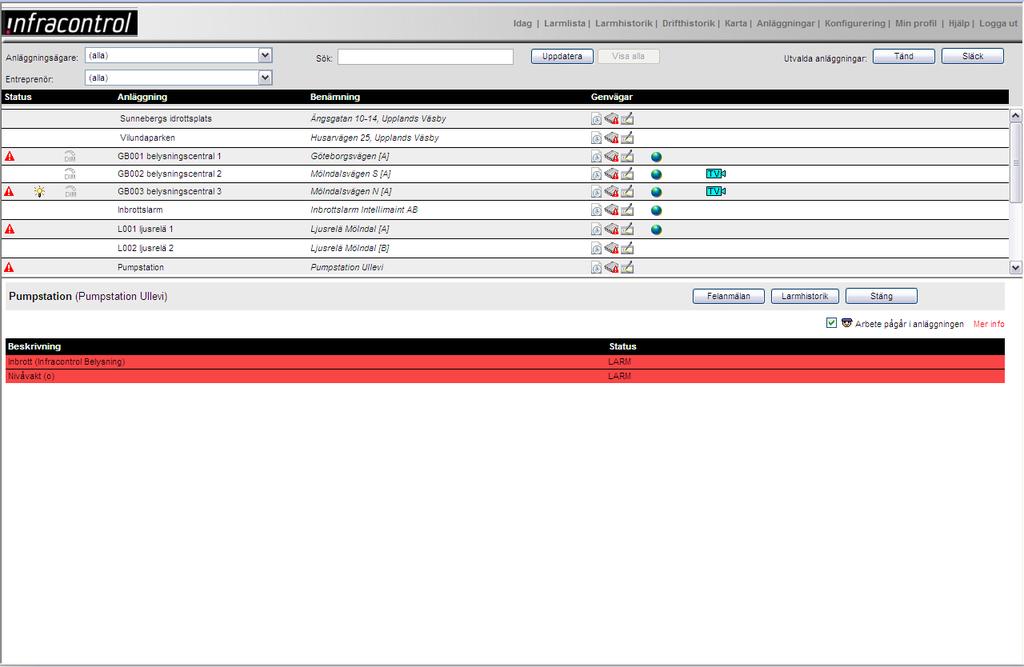Open the Mer info link
This screenshot has width=1024, height=667.
coord(989,324)
